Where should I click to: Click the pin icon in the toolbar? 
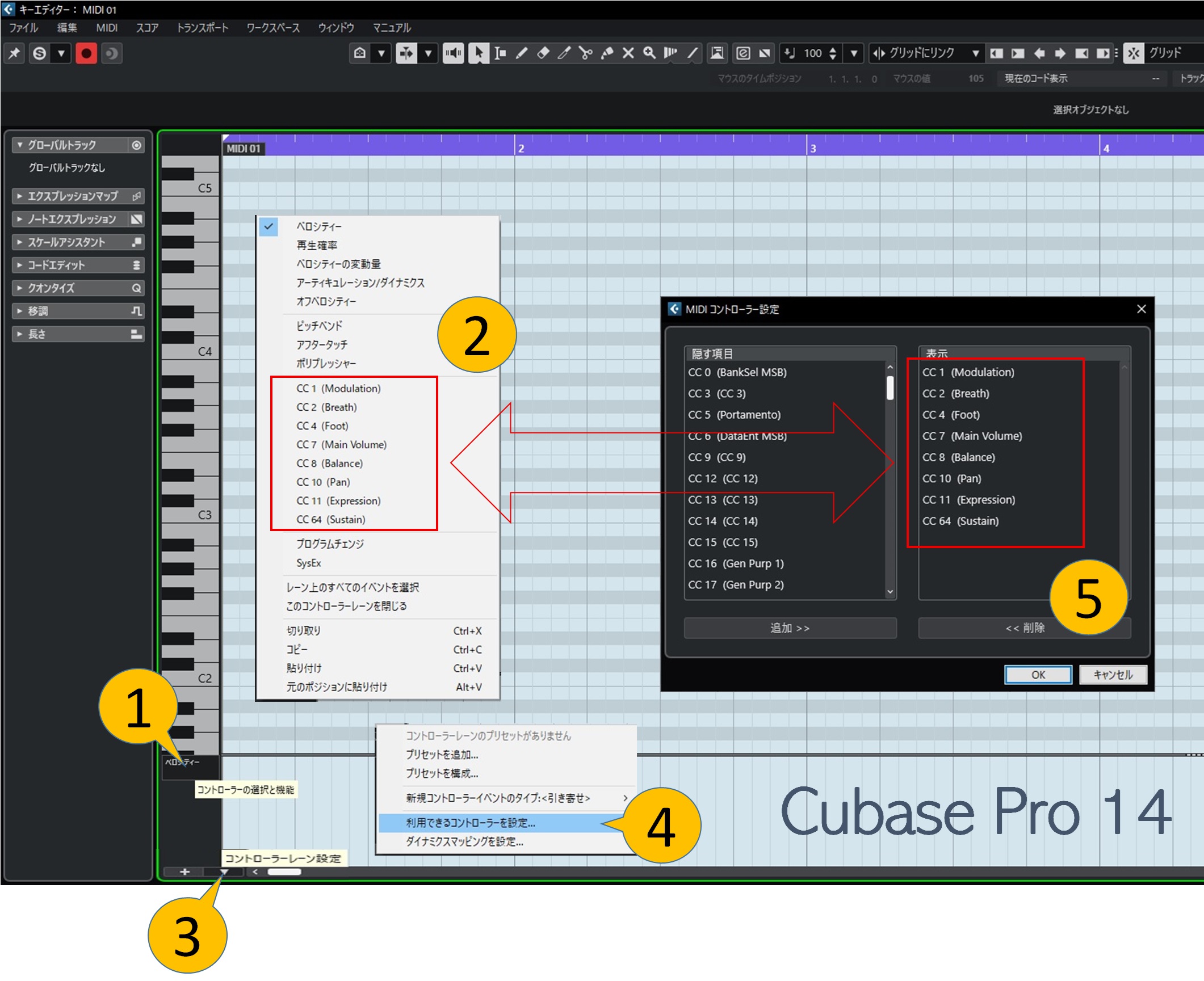click(x=14, y=53)
